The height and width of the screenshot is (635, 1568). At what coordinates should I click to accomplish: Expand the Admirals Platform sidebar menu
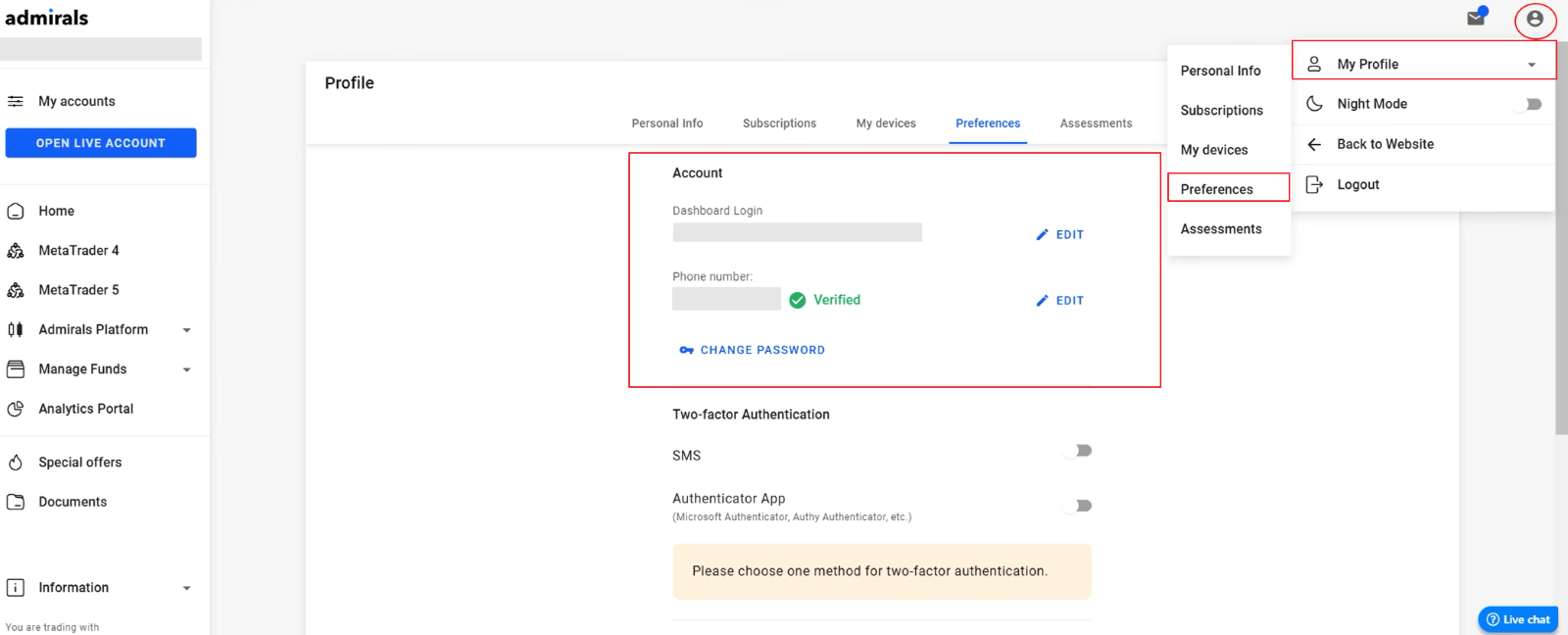186,330
